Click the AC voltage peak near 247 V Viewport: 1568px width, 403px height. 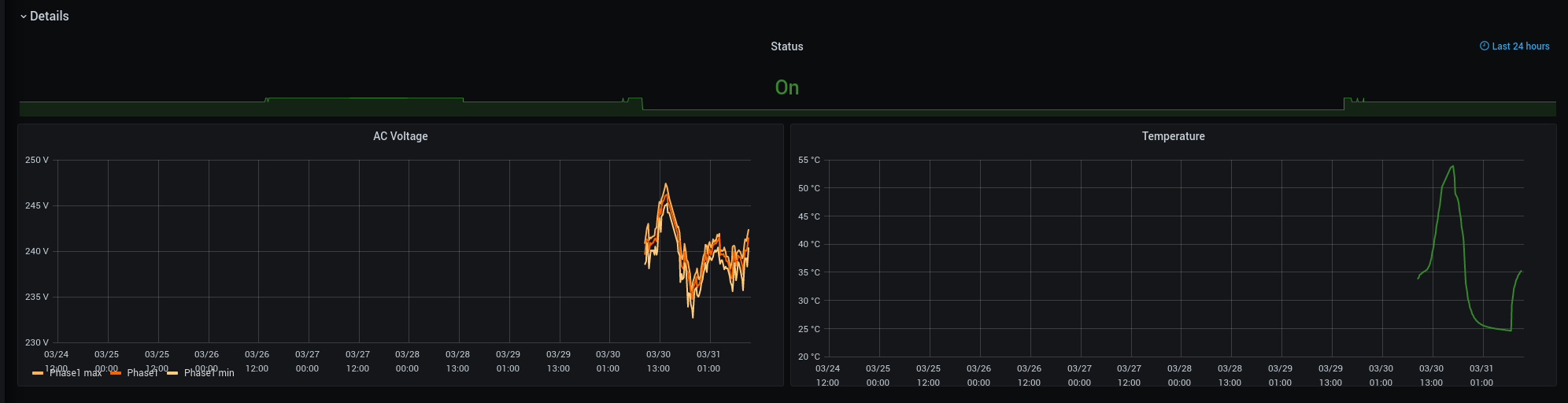point(666,186)
